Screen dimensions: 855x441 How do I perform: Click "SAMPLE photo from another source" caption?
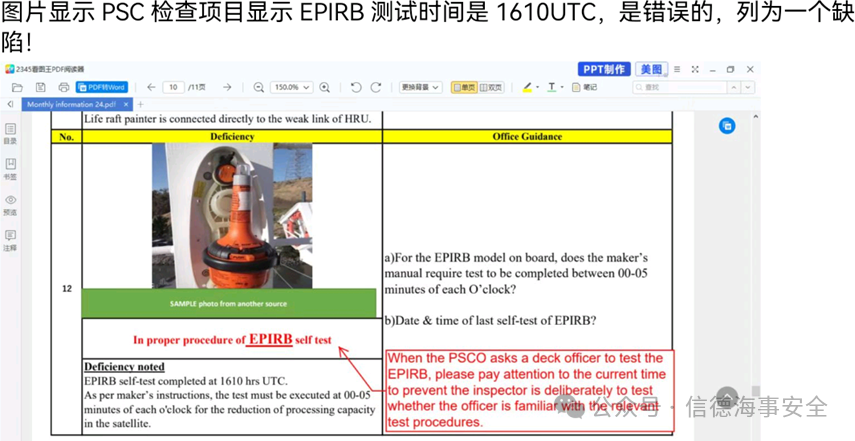(228, 304)
